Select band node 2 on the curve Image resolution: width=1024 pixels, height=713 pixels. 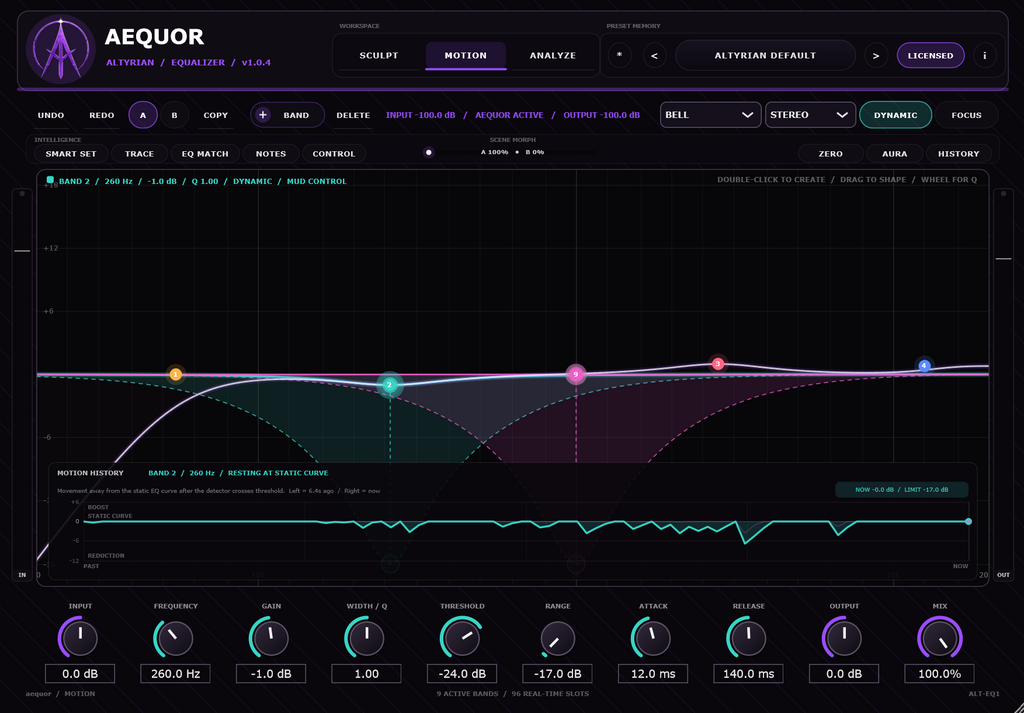pos(390,385)
